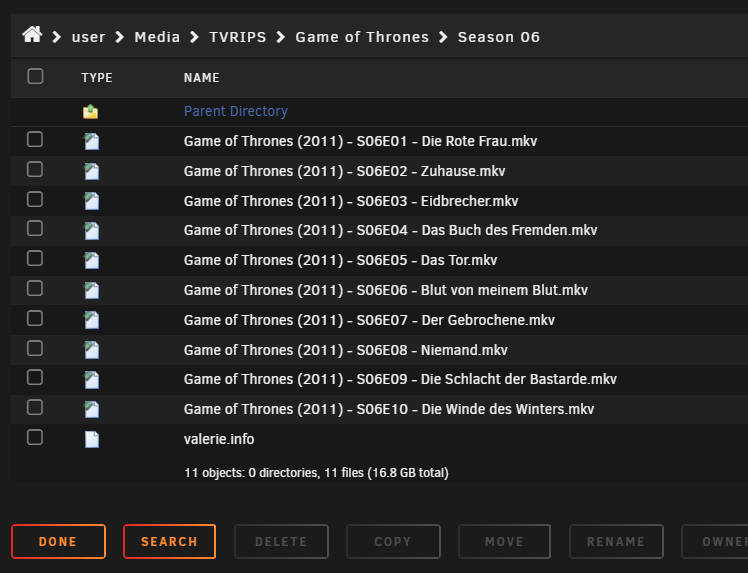Click file icon for S06E06 Blut von meinem Blut

(x=92, y=291)
